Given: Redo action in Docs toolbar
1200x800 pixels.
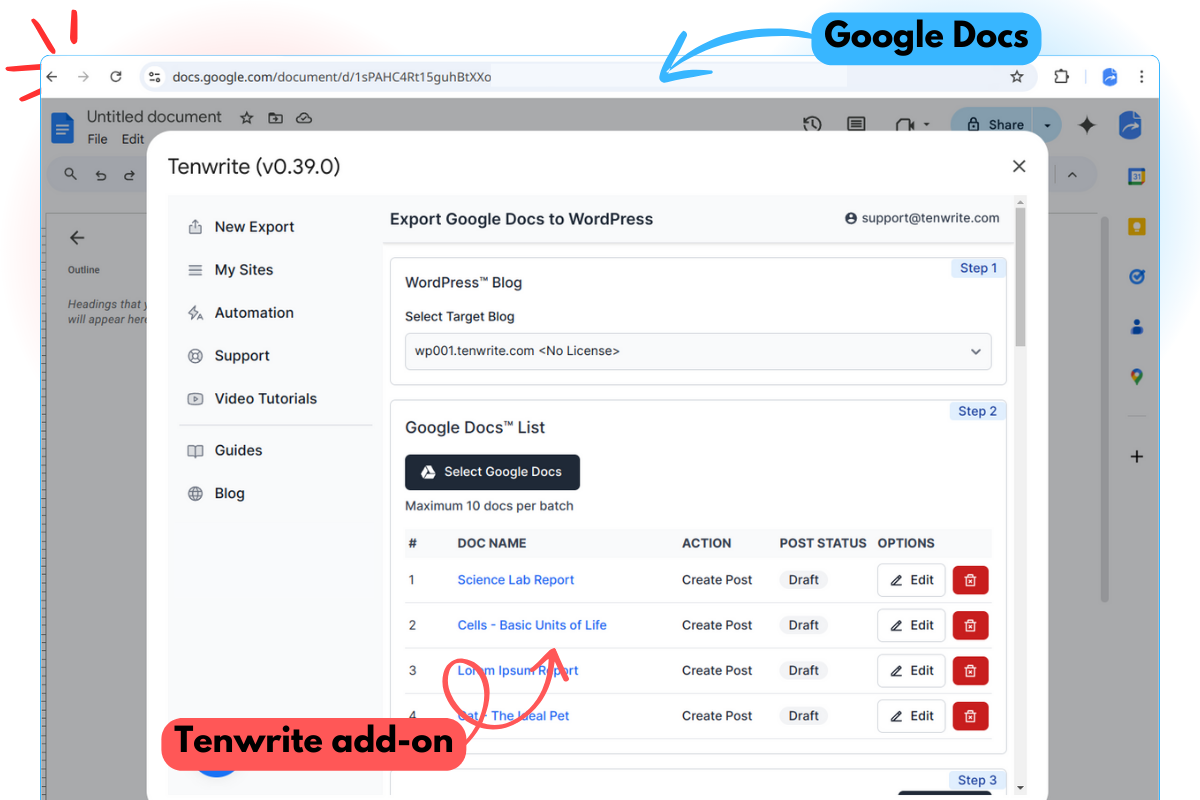Looking at the screenshot, I should click(x=129, y=175).
